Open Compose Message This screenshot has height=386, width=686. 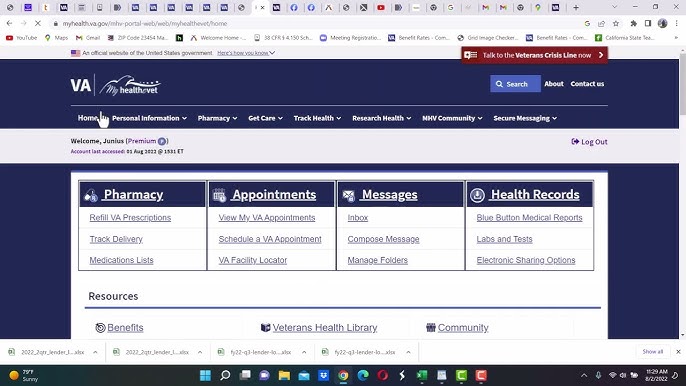(383, 239)
